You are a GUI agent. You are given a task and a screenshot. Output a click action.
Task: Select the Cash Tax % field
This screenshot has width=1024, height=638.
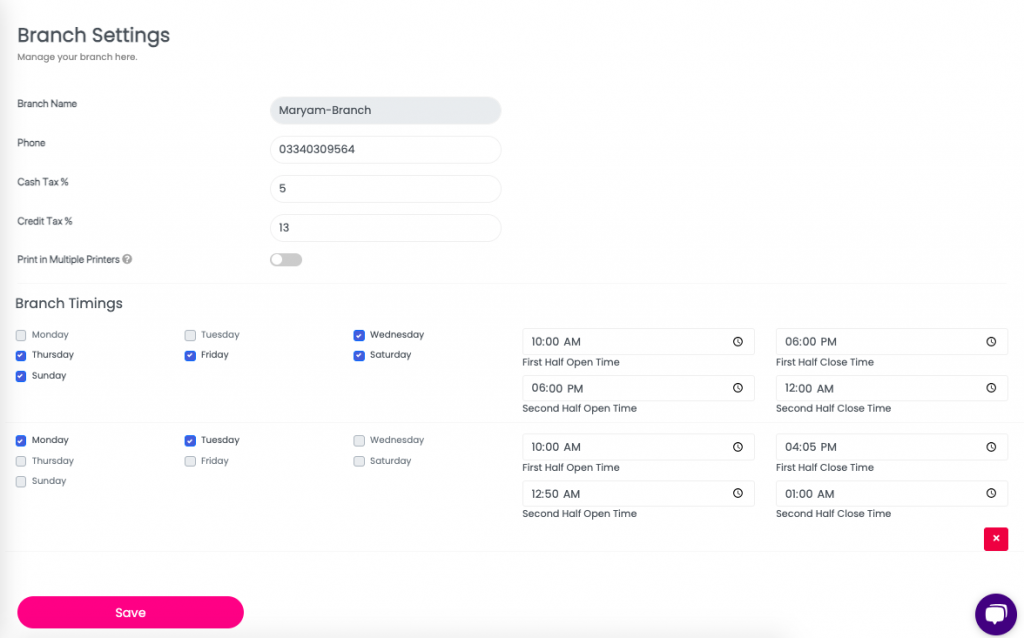point(385,188)
